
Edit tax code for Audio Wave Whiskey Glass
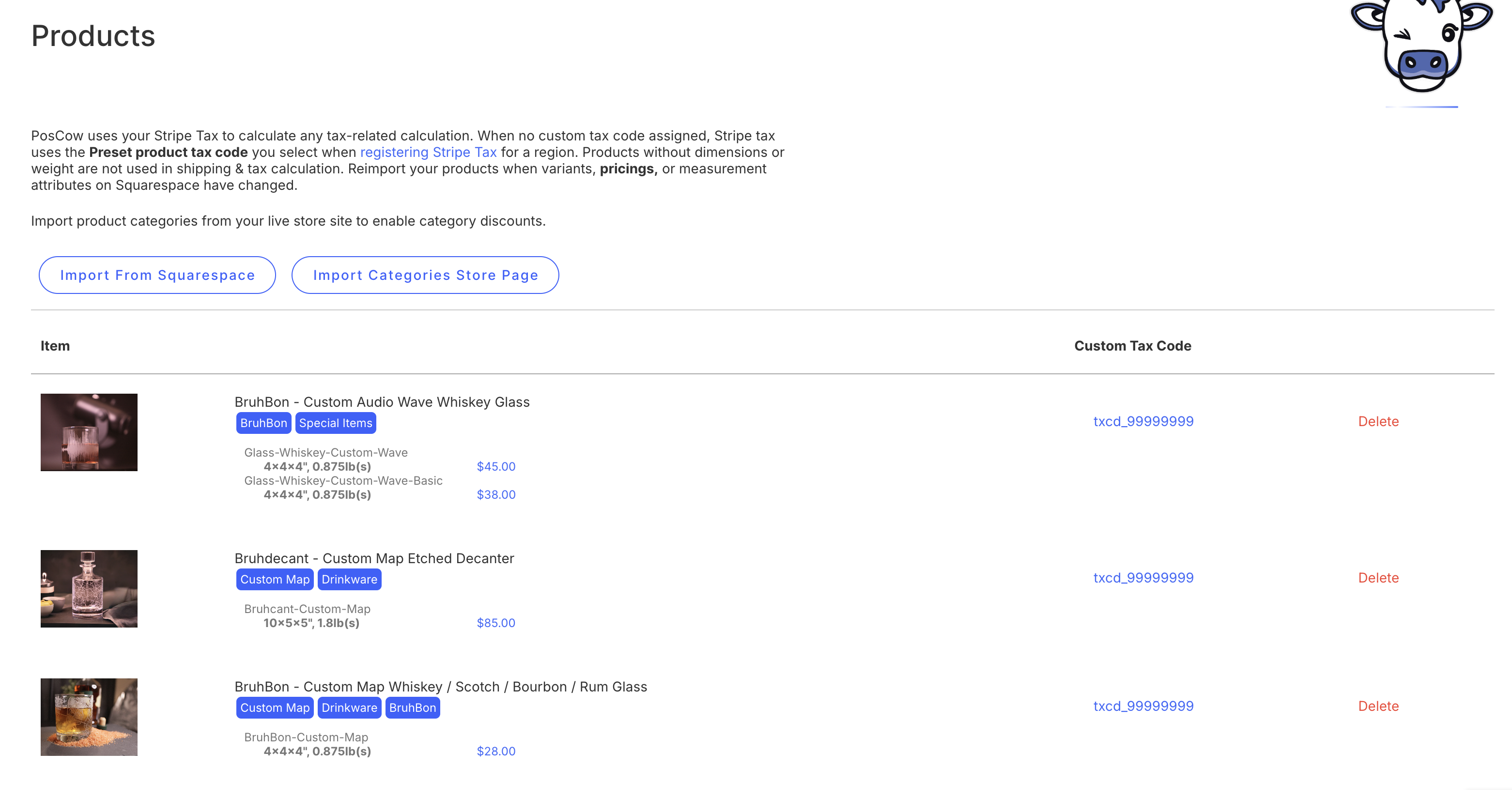[1143, 421]
